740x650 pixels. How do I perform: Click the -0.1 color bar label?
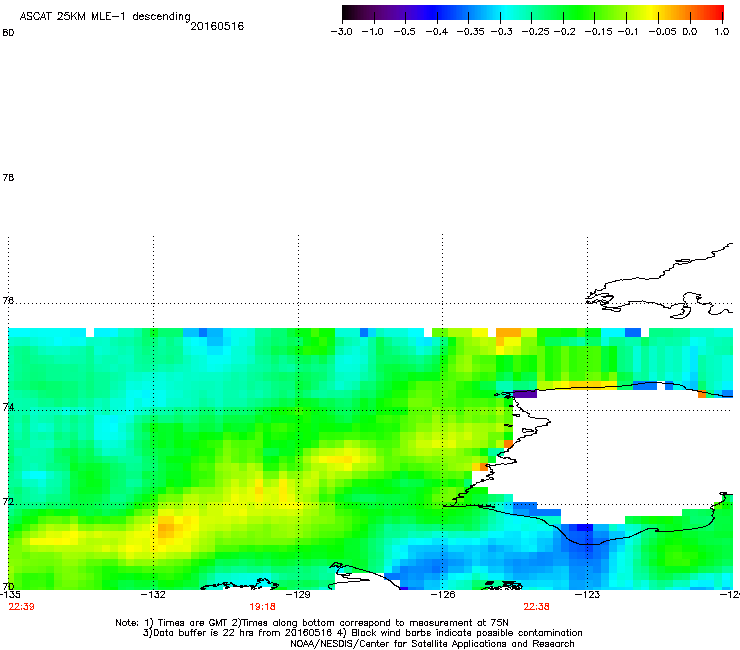tap(628, 32)
